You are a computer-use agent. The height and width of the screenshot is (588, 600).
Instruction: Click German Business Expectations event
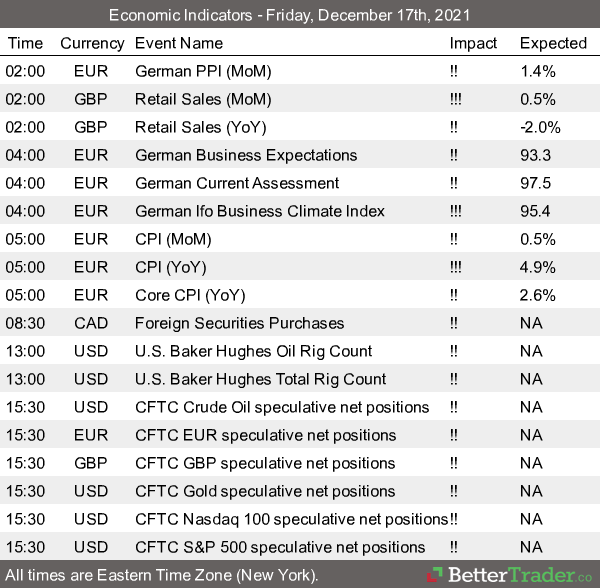pyautogui.click(x=246, y=155)
